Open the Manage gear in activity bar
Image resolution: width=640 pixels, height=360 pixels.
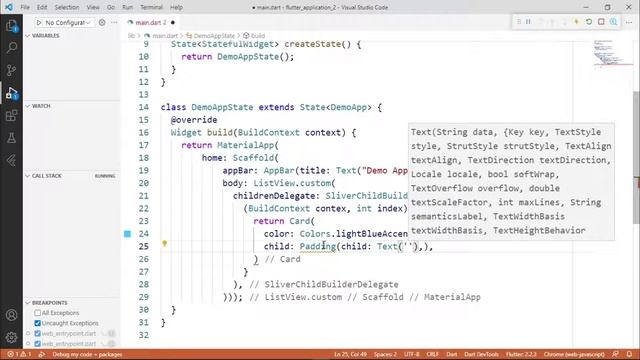11,337
